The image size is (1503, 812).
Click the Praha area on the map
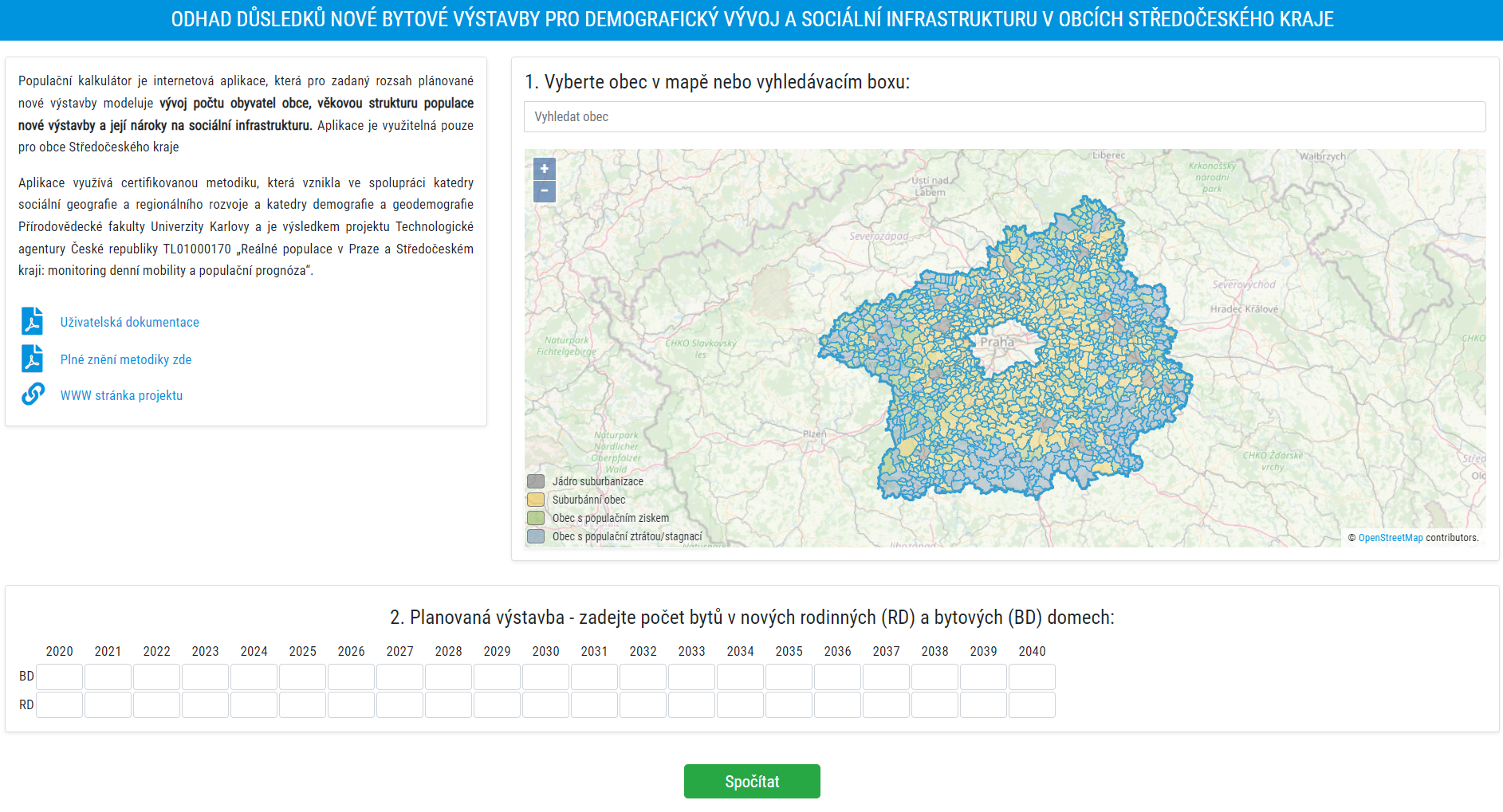click(x=997, y=343)
